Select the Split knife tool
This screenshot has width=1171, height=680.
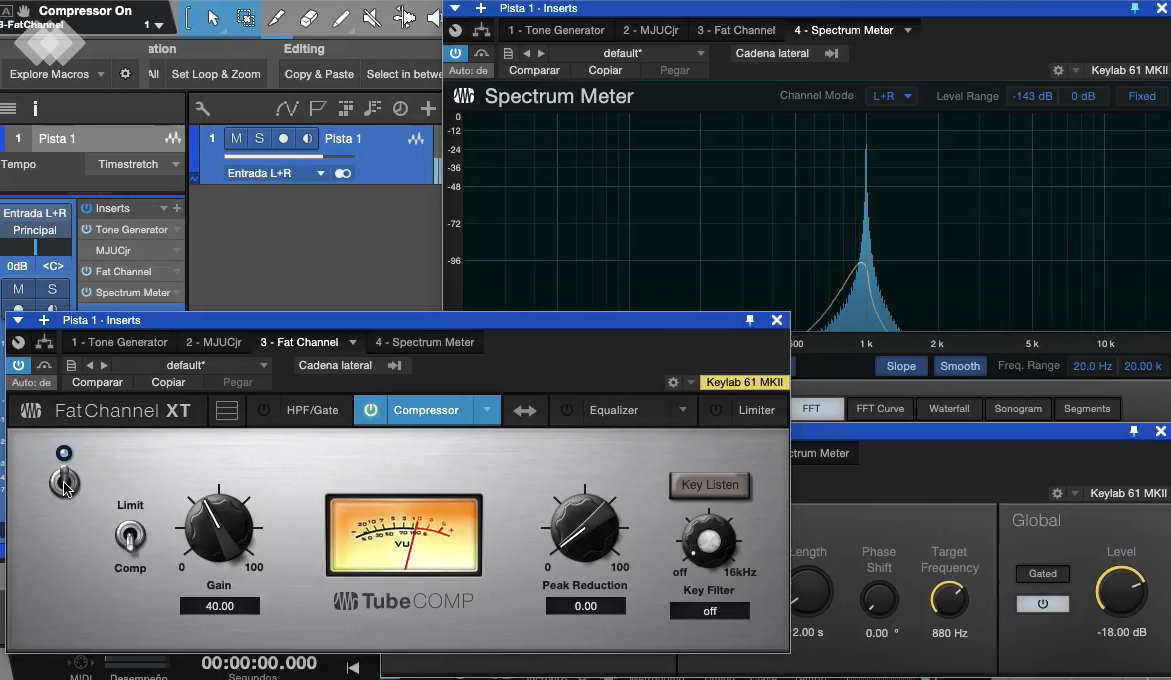tap(276, 18)
